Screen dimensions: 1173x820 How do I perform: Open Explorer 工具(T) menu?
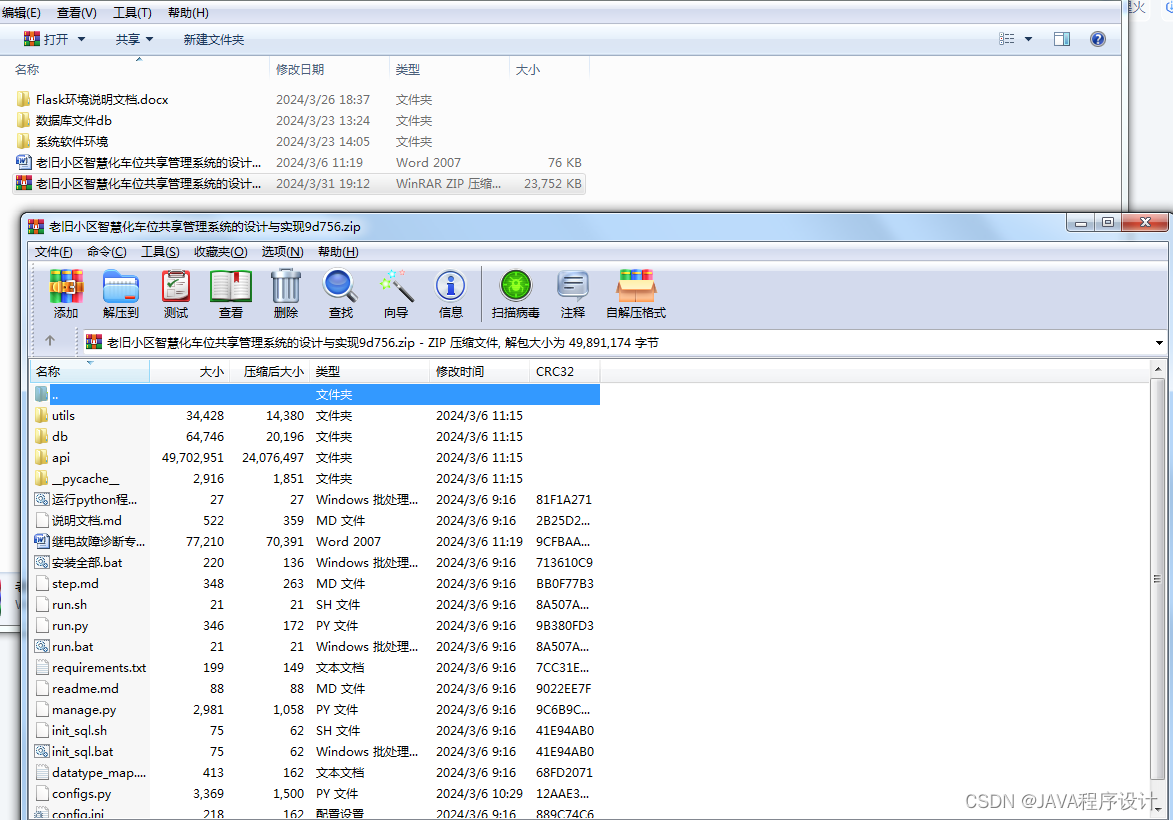tap(132, 13)
